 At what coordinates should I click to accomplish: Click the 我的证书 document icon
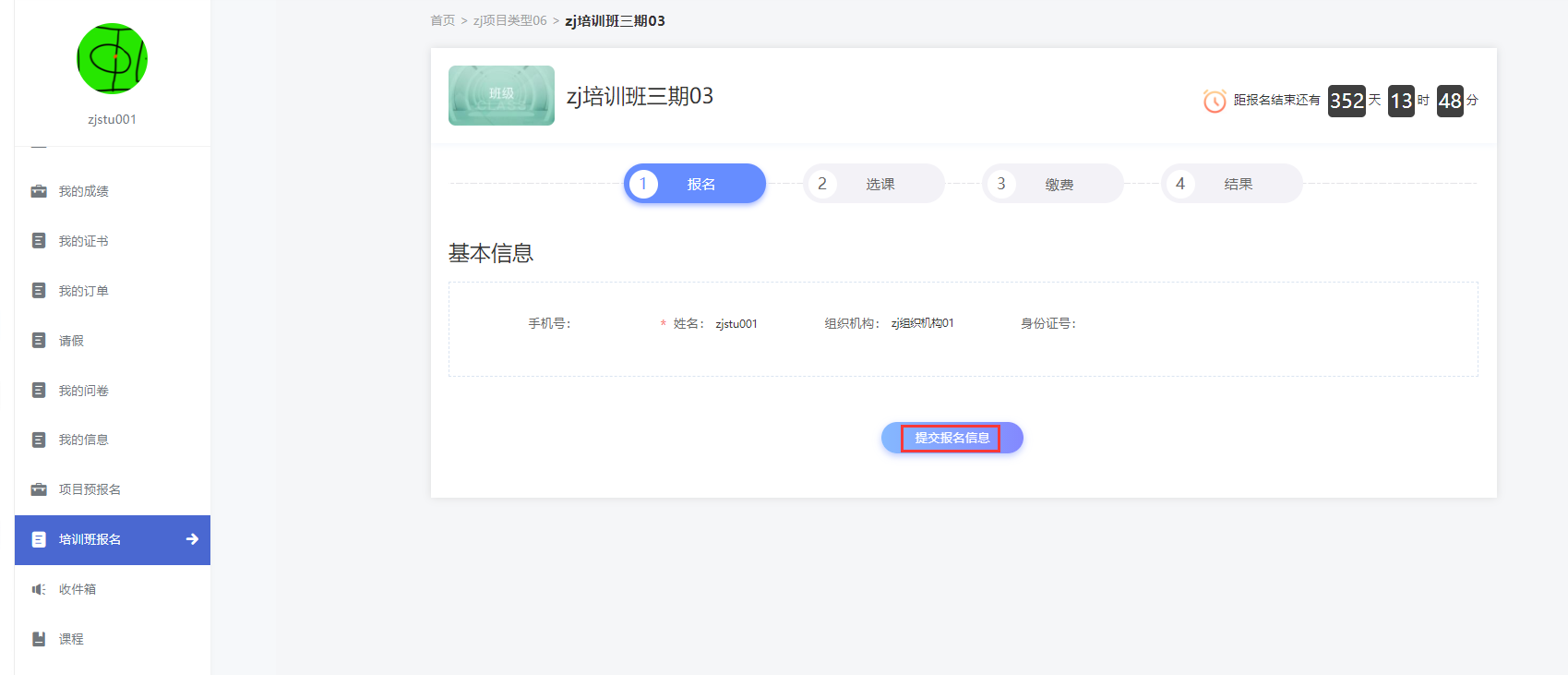point(39,241)
